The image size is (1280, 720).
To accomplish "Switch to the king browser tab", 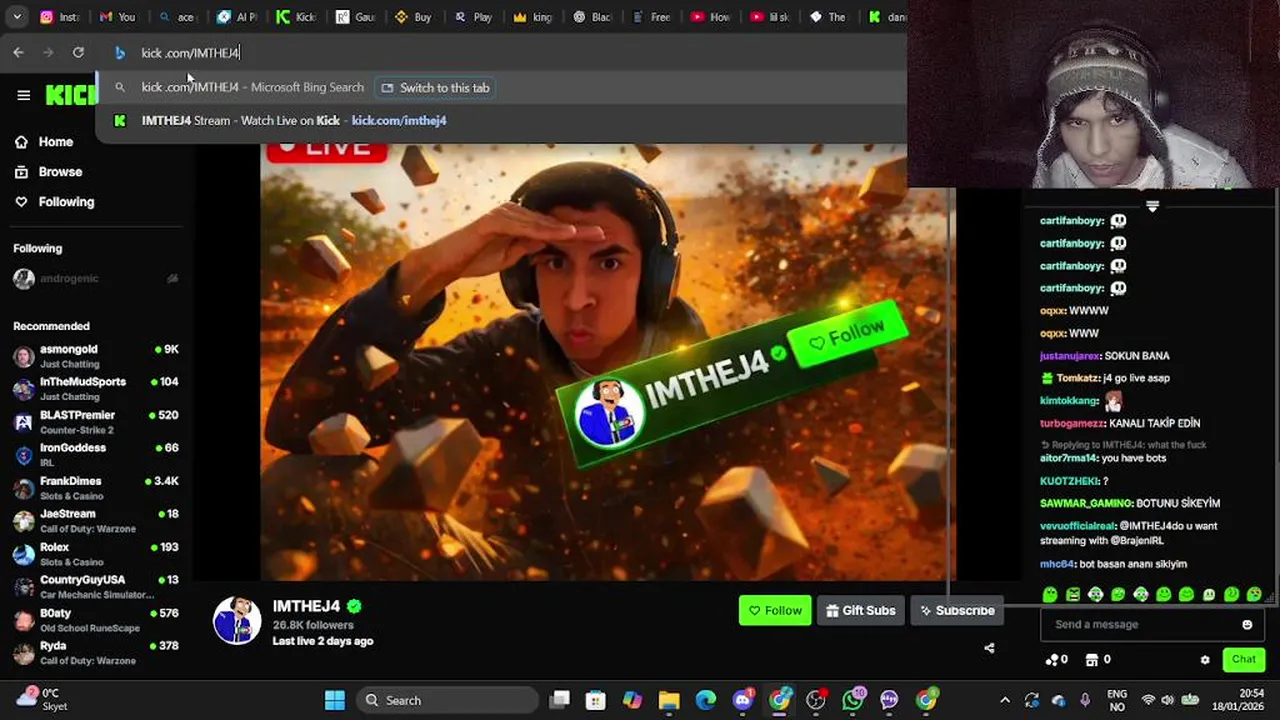I will point(531,17).
